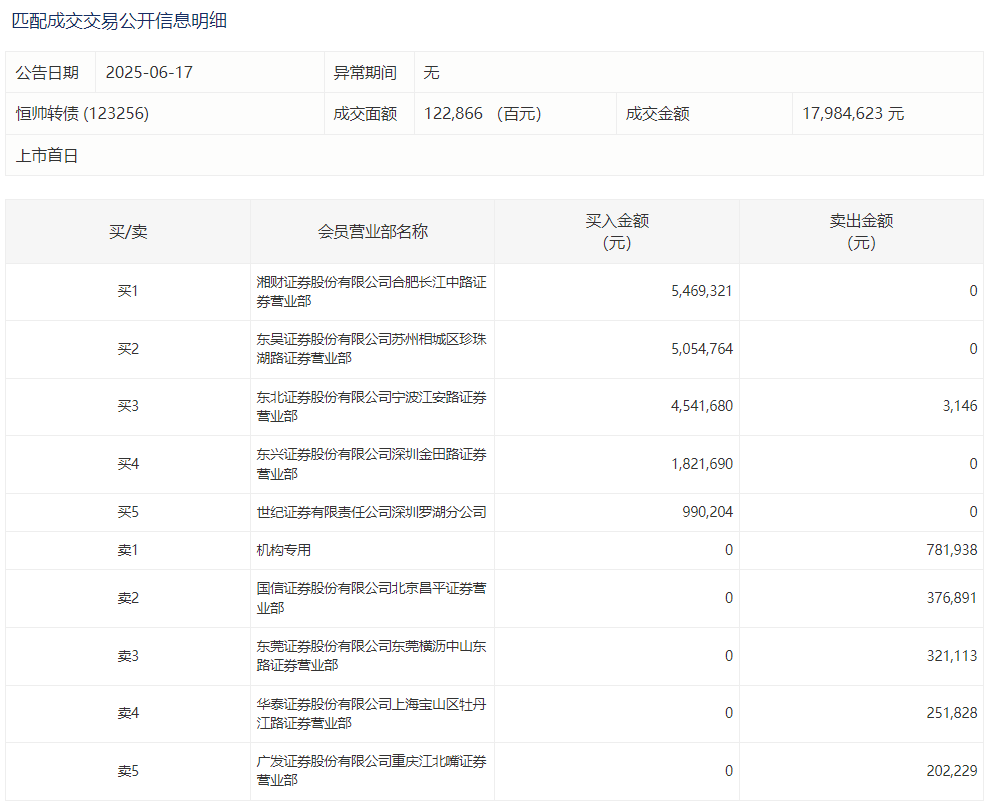
Task: Sort by the 买入金额 column header
Action: click(617, 232)
